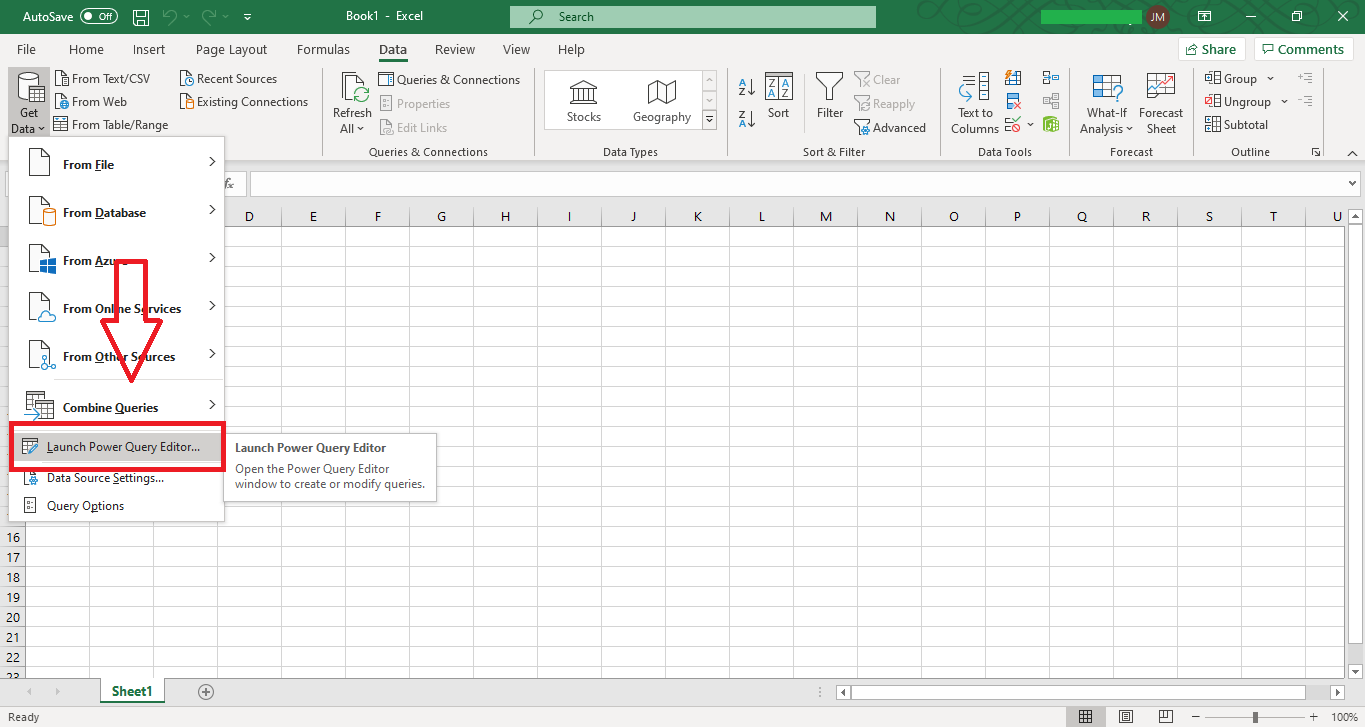Open Data Source Settings
The image size is (1365, 727).
pos(117,478)
